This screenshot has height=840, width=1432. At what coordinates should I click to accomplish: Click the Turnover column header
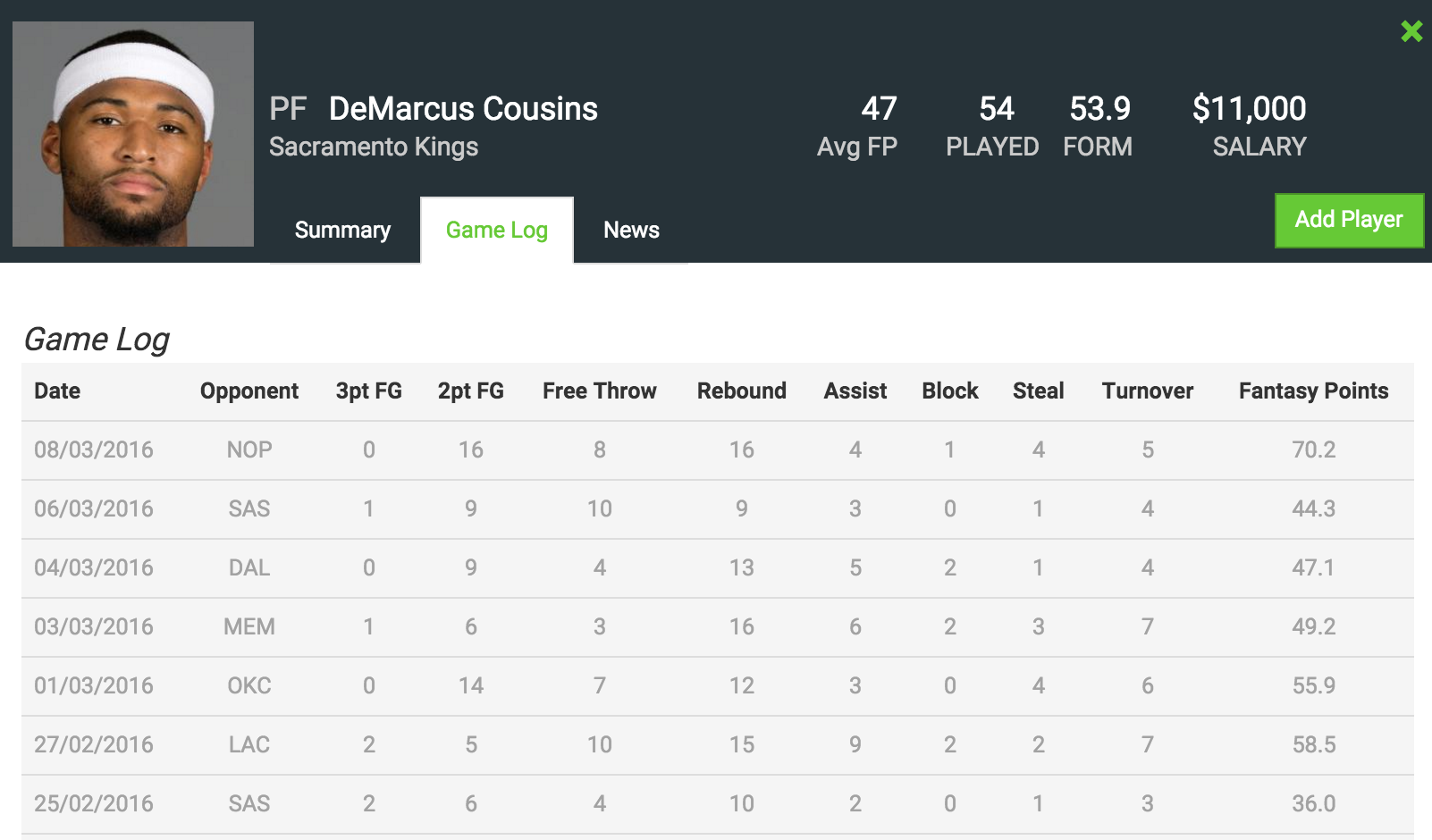[x=1148, y=391]
